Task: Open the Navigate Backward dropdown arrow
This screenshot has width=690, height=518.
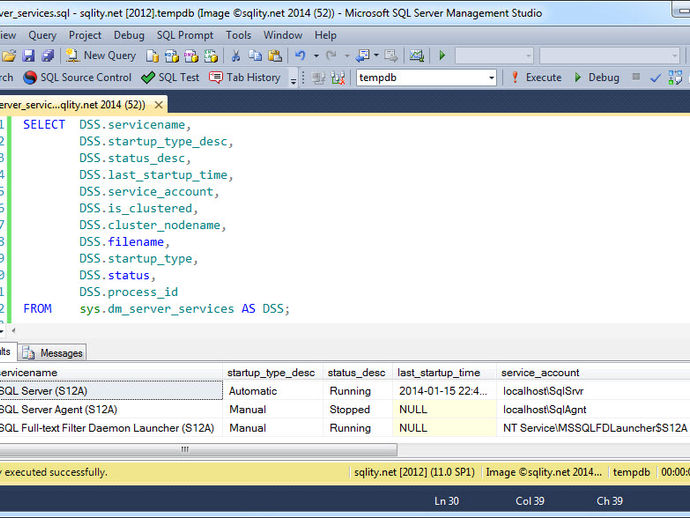Action: click(x=376, y=55)
